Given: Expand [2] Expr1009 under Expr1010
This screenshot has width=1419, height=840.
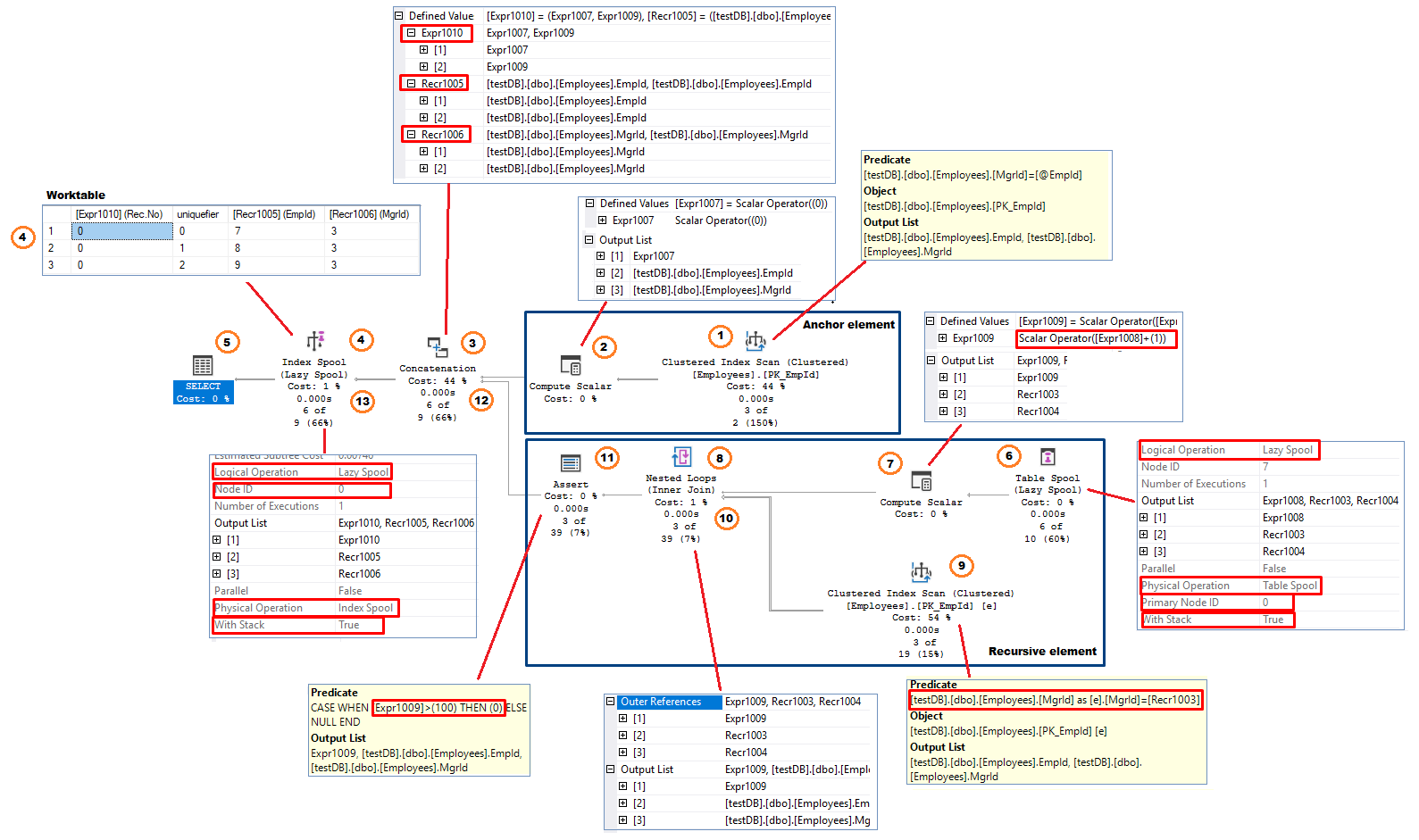Looking at the screenshot, I should 424,67.
